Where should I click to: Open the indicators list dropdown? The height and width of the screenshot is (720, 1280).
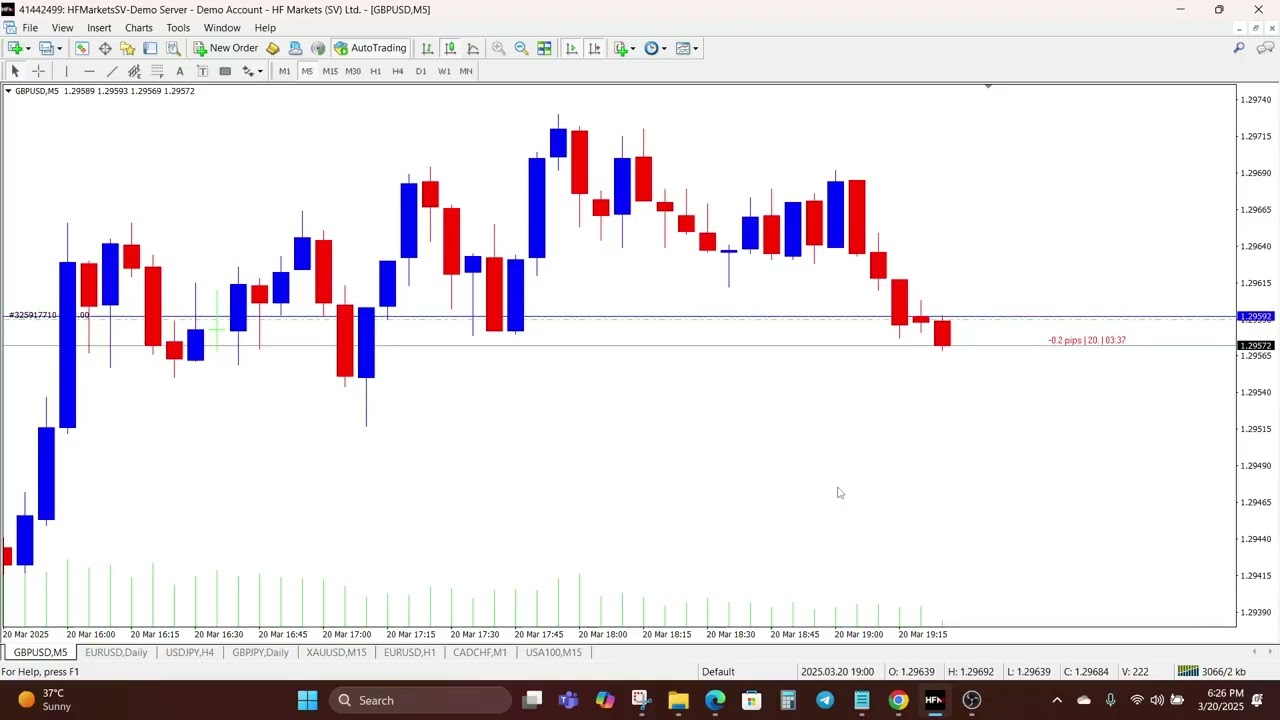(x=625, y=48)
